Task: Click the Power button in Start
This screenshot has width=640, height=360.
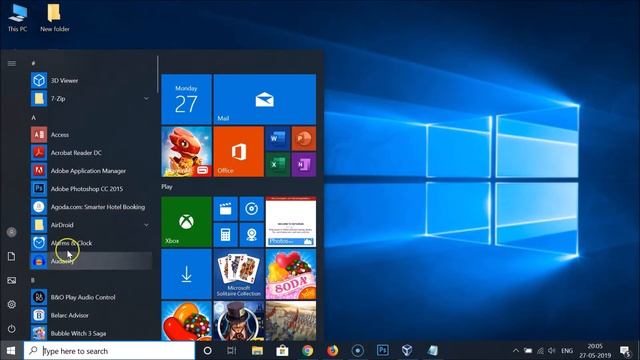Action: [x=12, y=329]
